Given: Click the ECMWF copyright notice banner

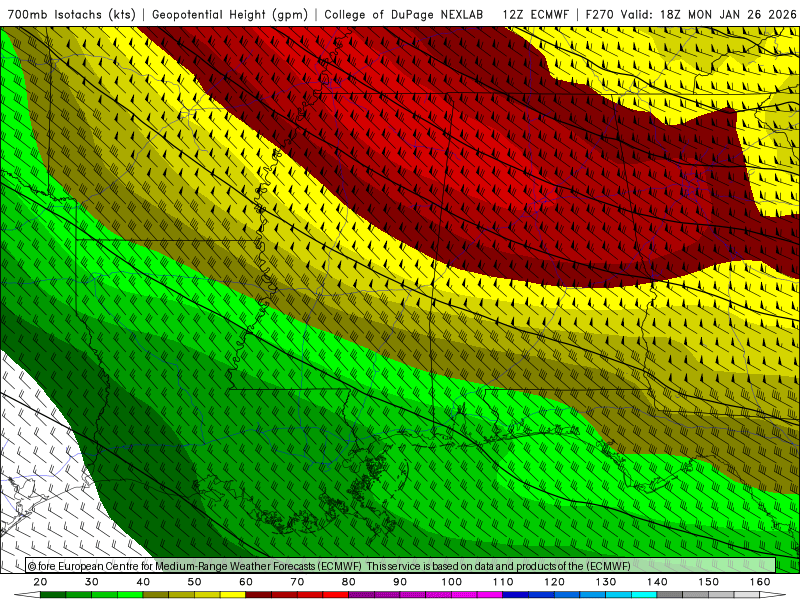Looking at the screenshot, I should click(x=401, y=566).
